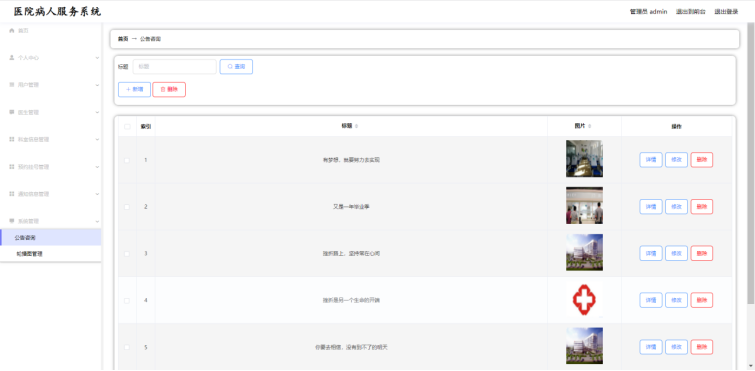Open the red cross thumbnail in row 4
The width and height of the screenshot is (755, 371).
pyautogui.click(x=584, y=299)
